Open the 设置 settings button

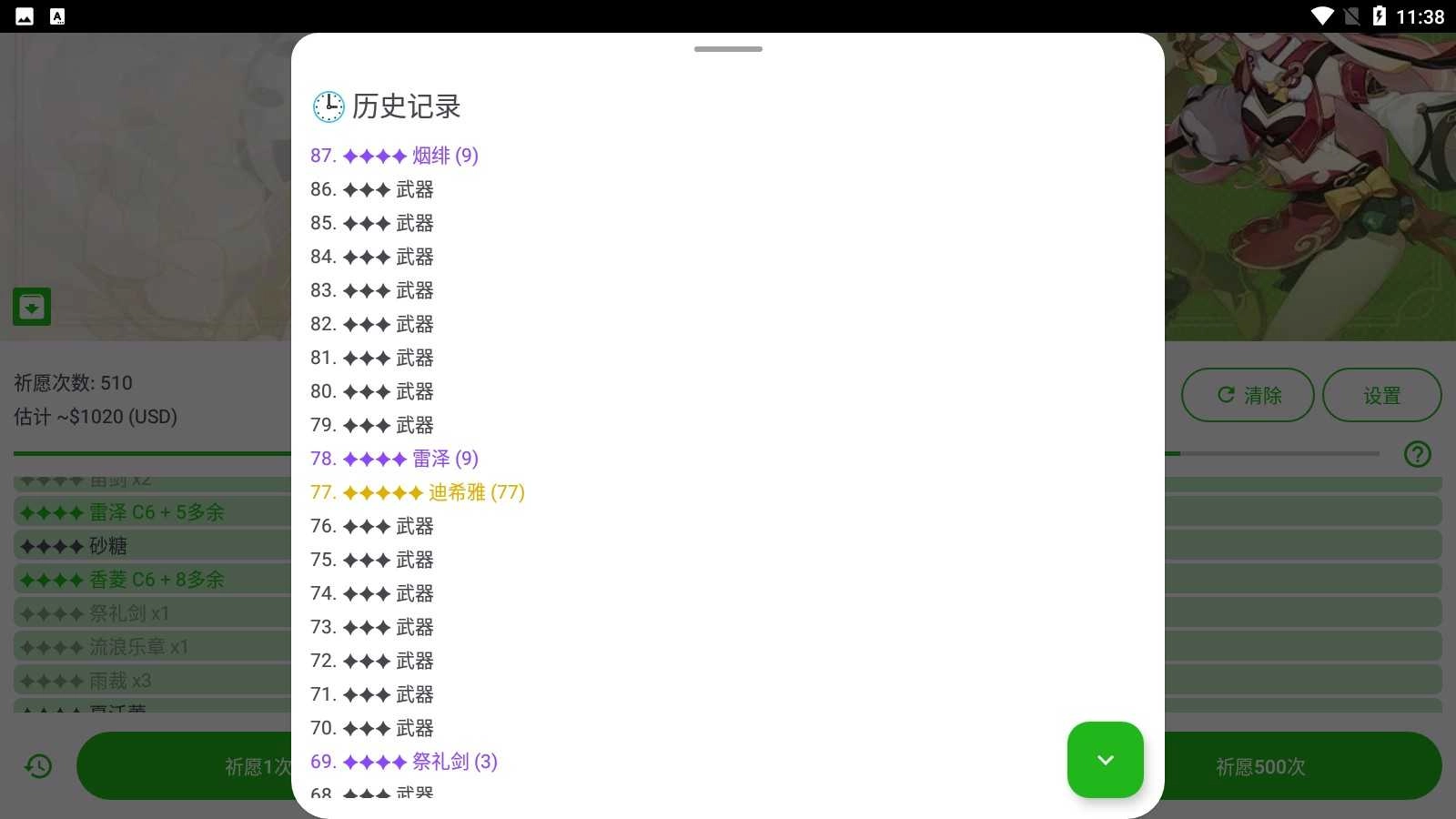click(x=1381, y=395)
